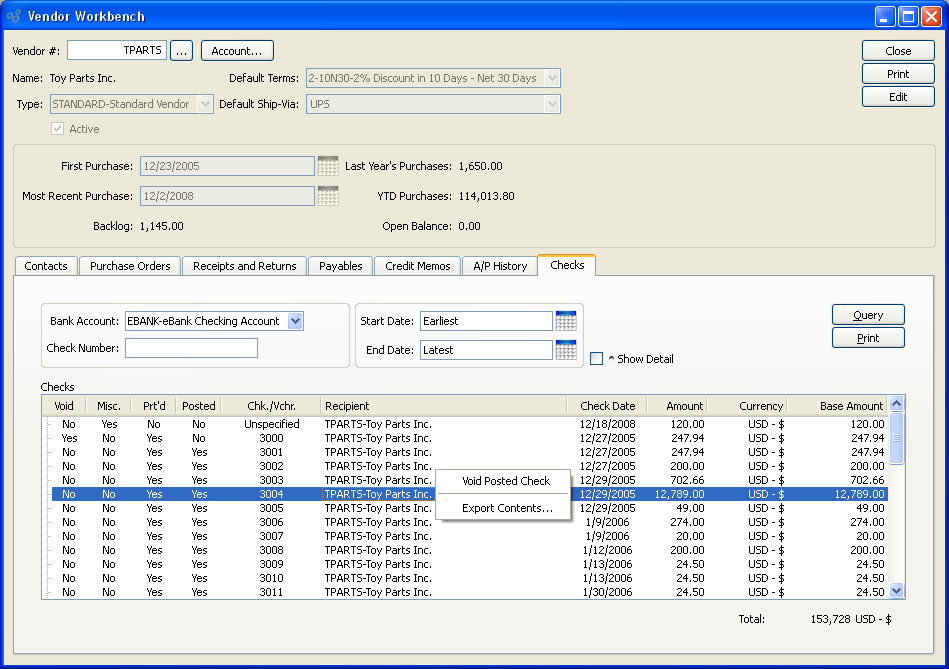Switch to the Purchase Orders tab
Screen dimensions: 949x669
pyautogui.click(x=130, y=266)
